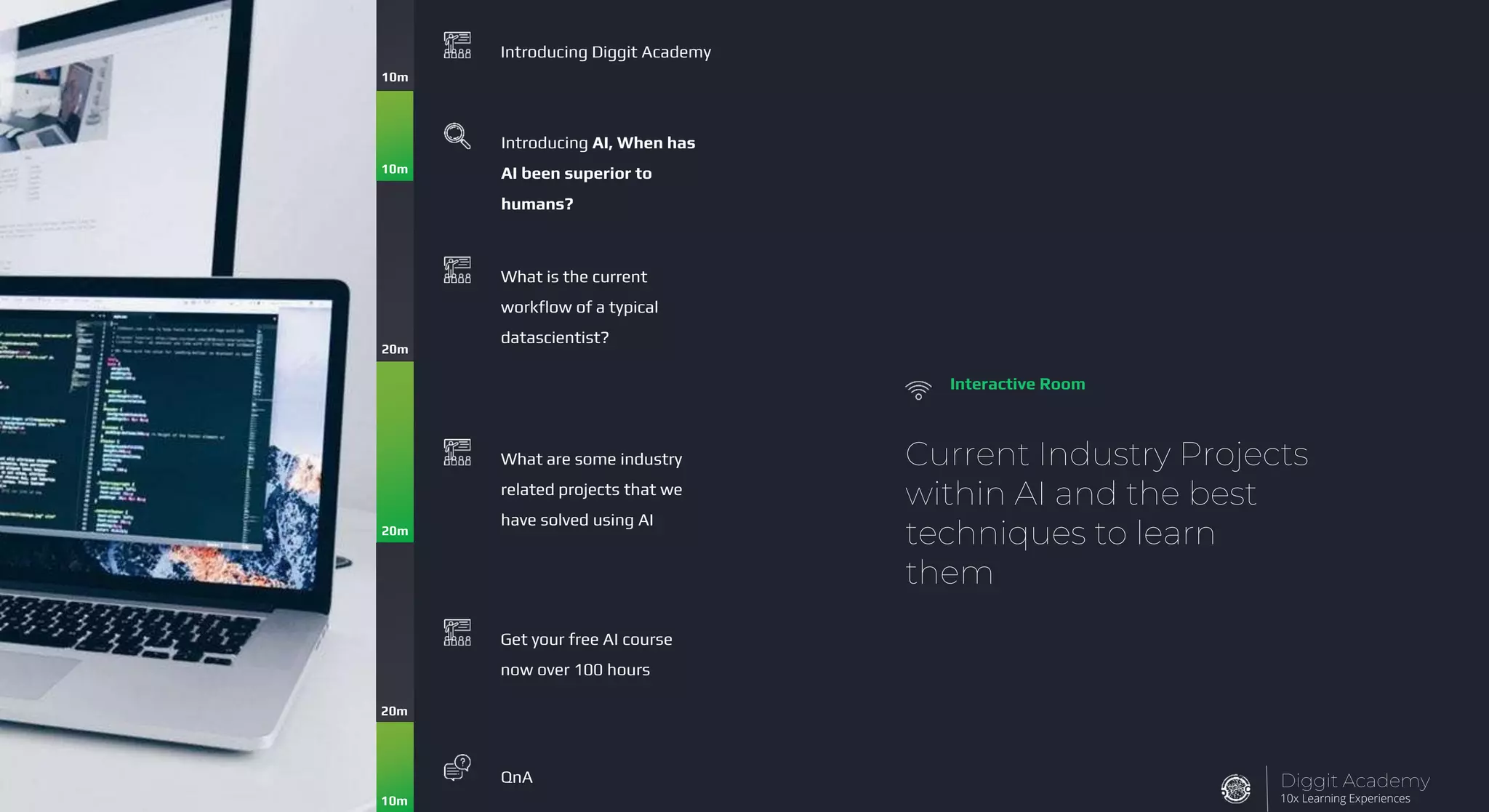The height and width of the screenshot is (812, 1489).
Task: Click the wifi icon beside Interactive Room
Action: 918,390
